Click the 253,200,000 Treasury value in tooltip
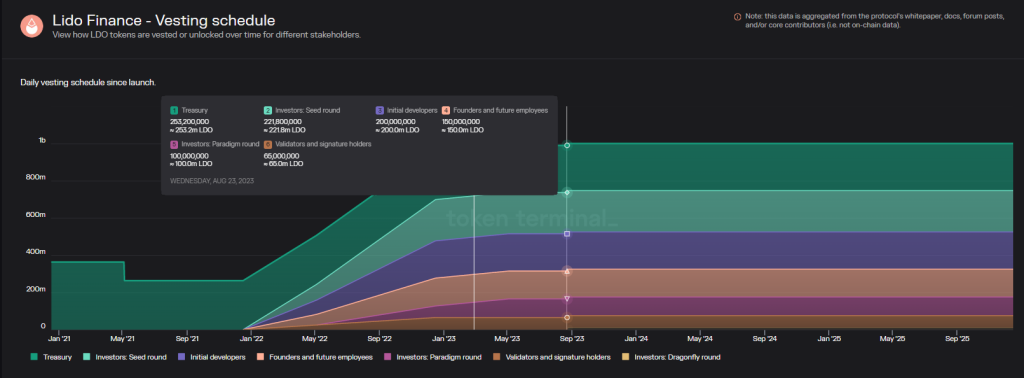Screen dimensions: 1024x378 pos(189,121)
